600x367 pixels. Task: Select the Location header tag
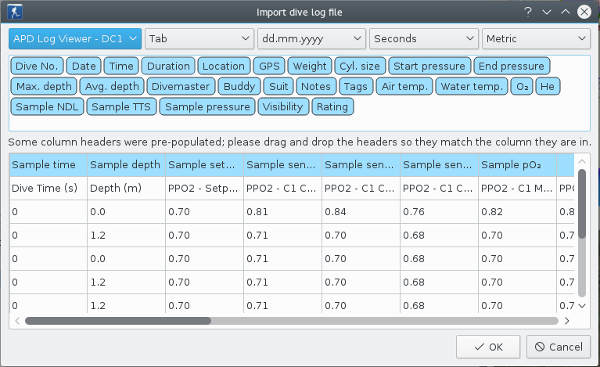coord(224,66)
